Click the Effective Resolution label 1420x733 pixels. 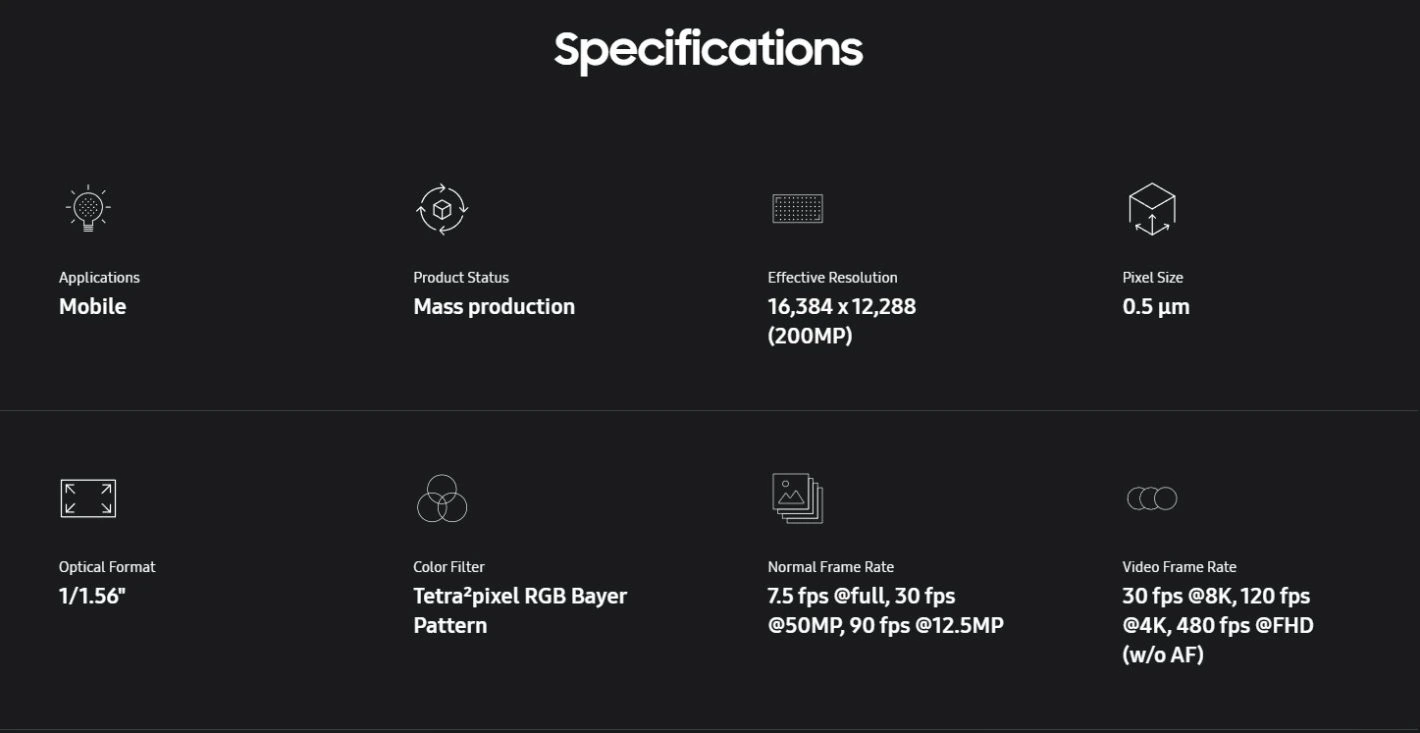[x=832, y=277]
